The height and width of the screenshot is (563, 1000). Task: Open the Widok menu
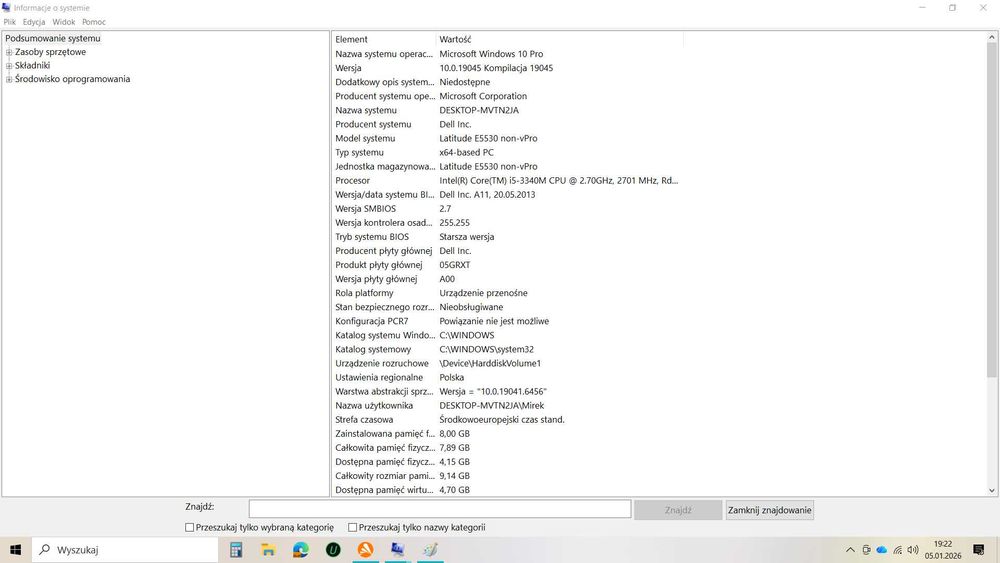coord(64,22)
